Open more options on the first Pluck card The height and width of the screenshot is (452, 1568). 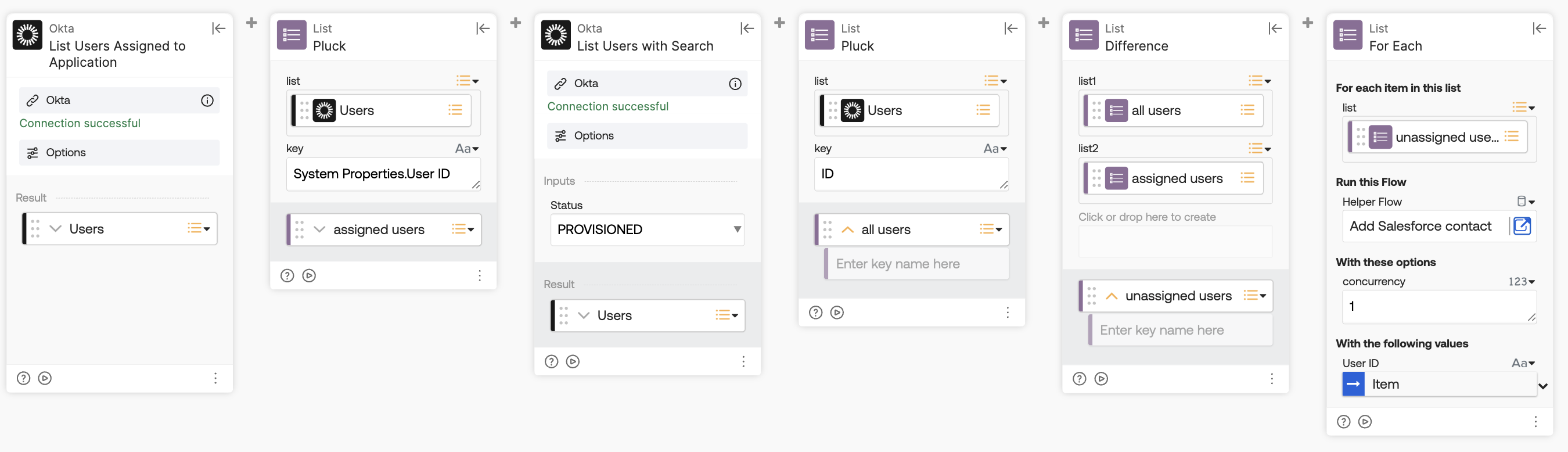480,275
